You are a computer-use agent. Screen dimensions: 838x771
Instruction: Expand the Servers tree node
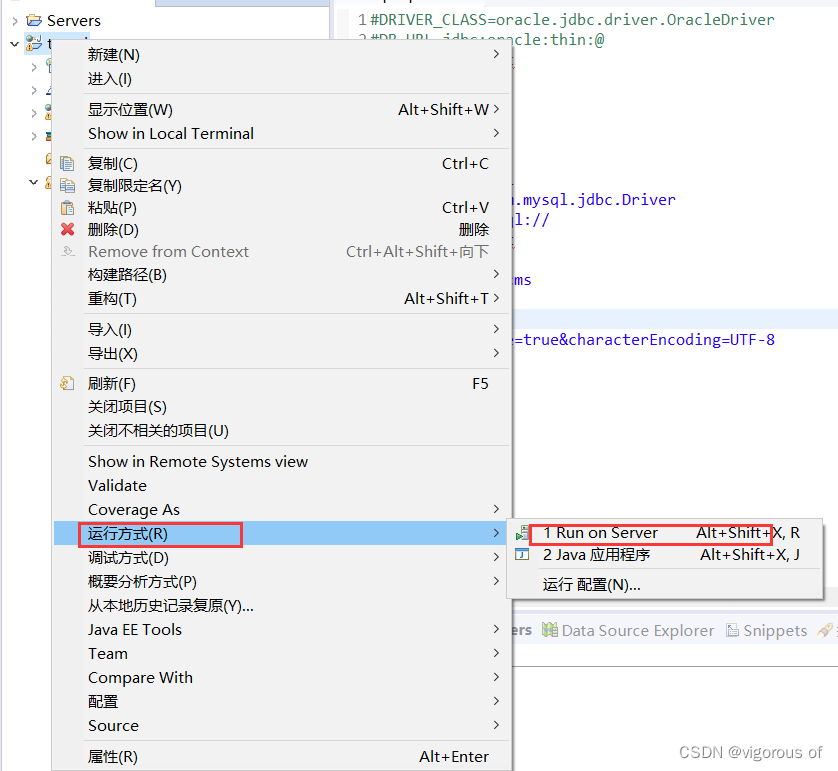click(14, 21)
